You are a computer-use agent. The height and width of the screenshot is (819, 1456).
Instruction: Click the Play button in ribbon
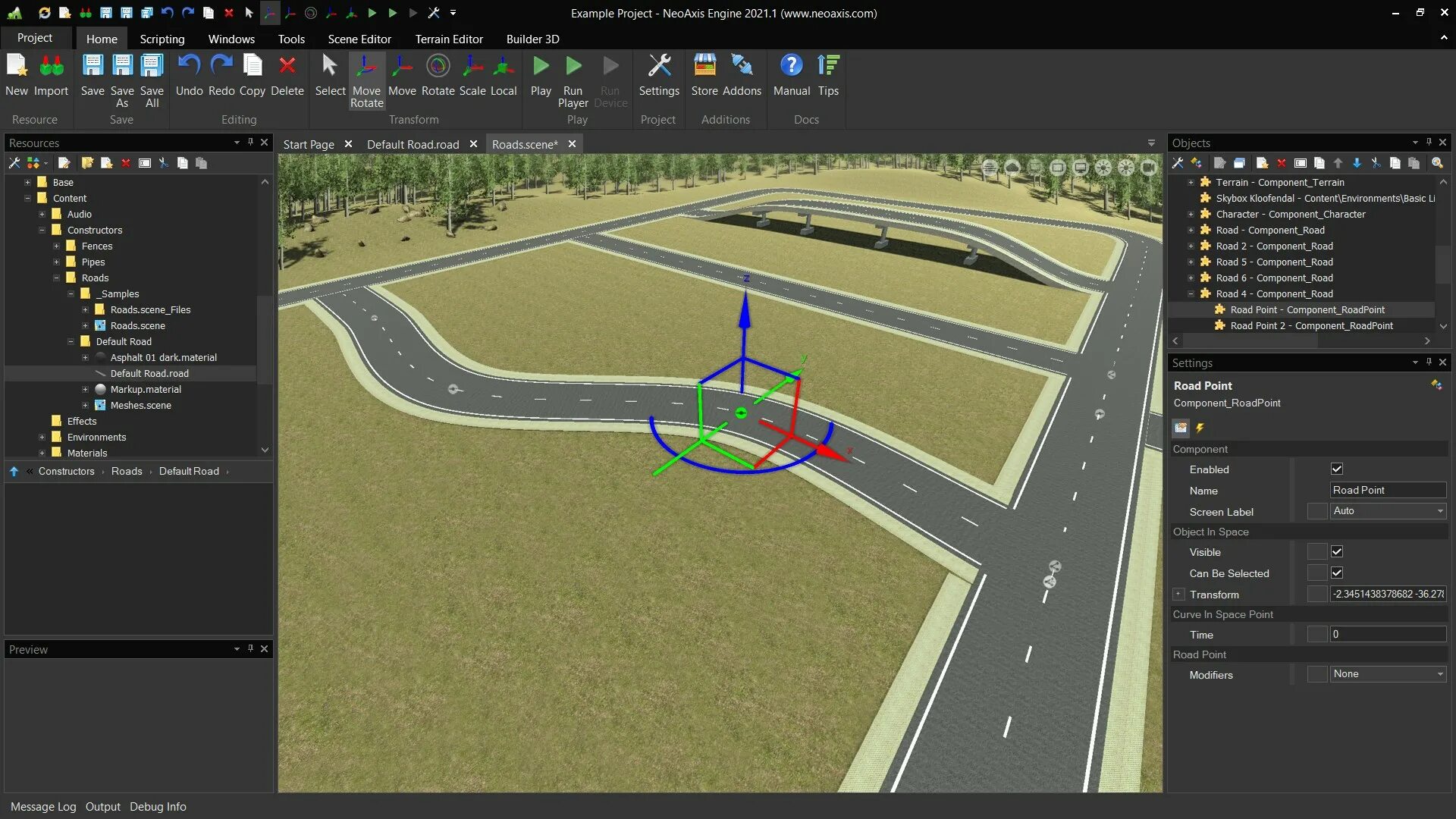pyautogui.click(x=541, y=67)
